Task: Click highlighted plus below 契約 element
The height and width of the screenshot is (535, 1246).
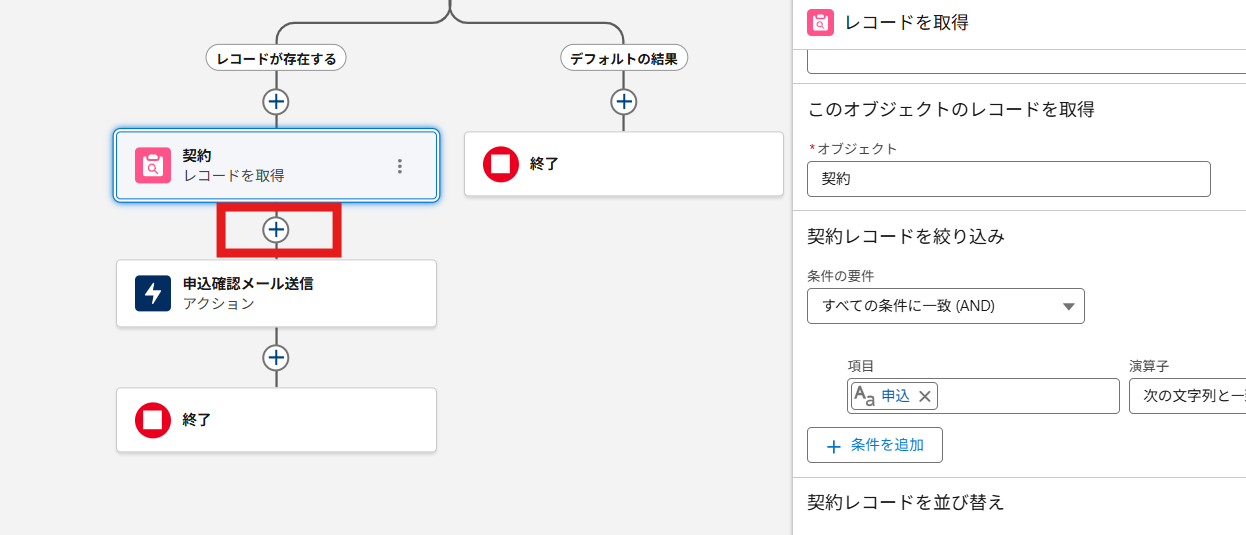Action: point(276,230)
